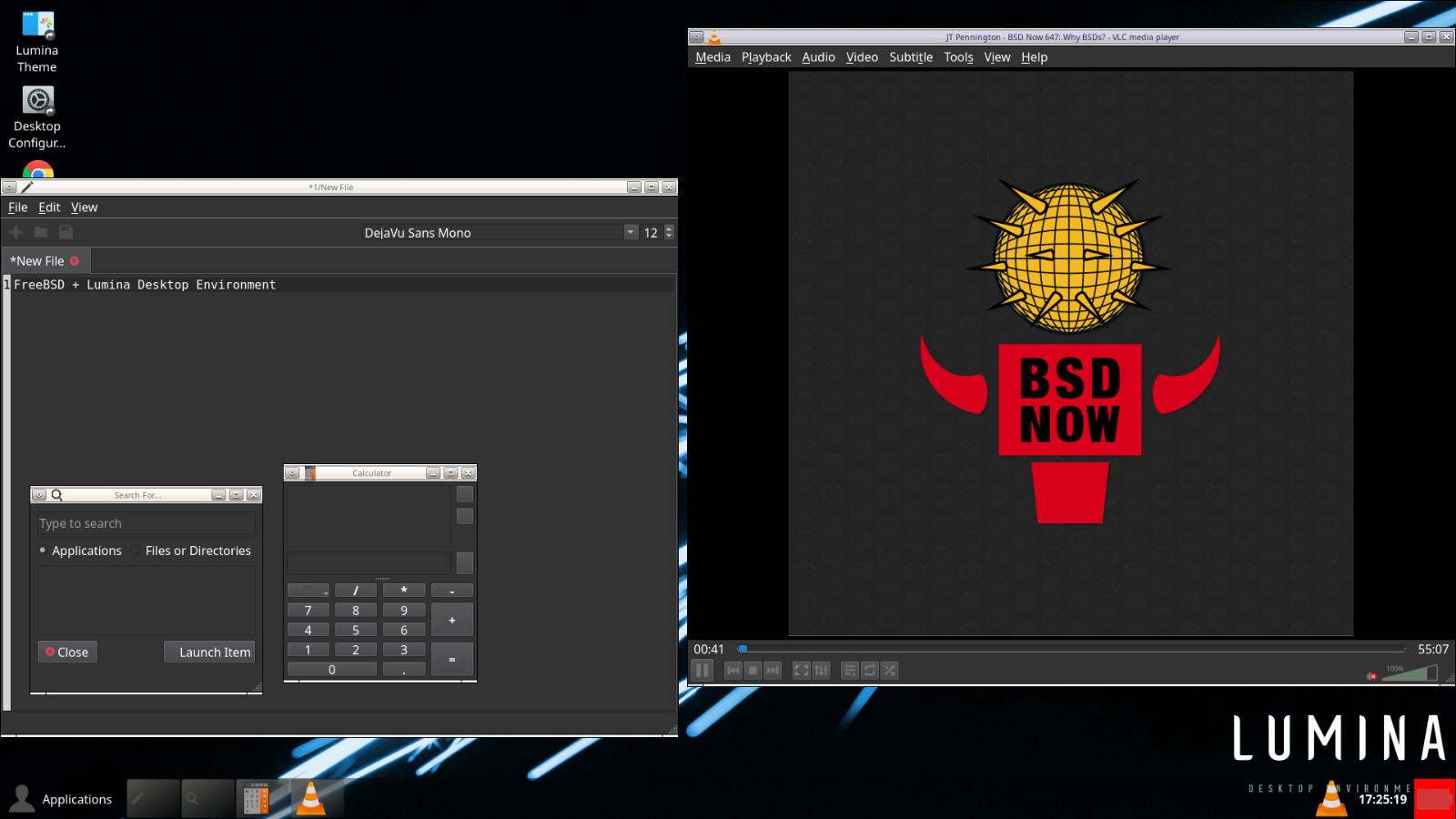Stop playback in VLC
Screen dimensions: 1456x819
(x=753, y=671)
